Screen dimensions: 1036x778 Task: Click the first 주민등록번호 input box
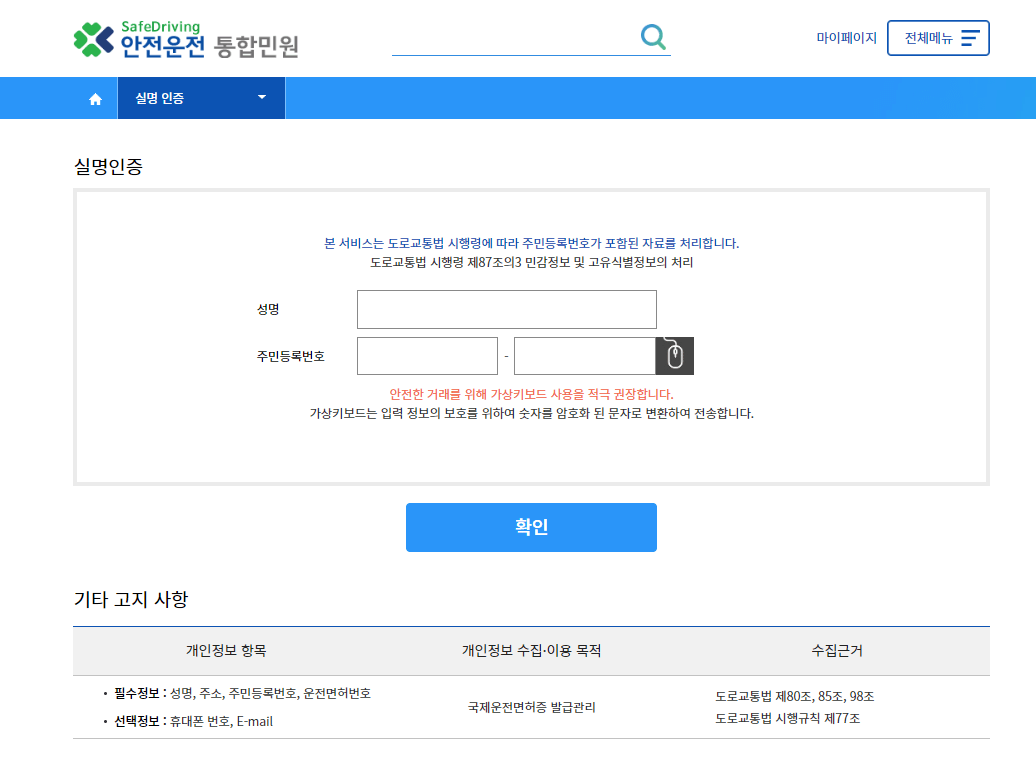(x=427, y=355)
